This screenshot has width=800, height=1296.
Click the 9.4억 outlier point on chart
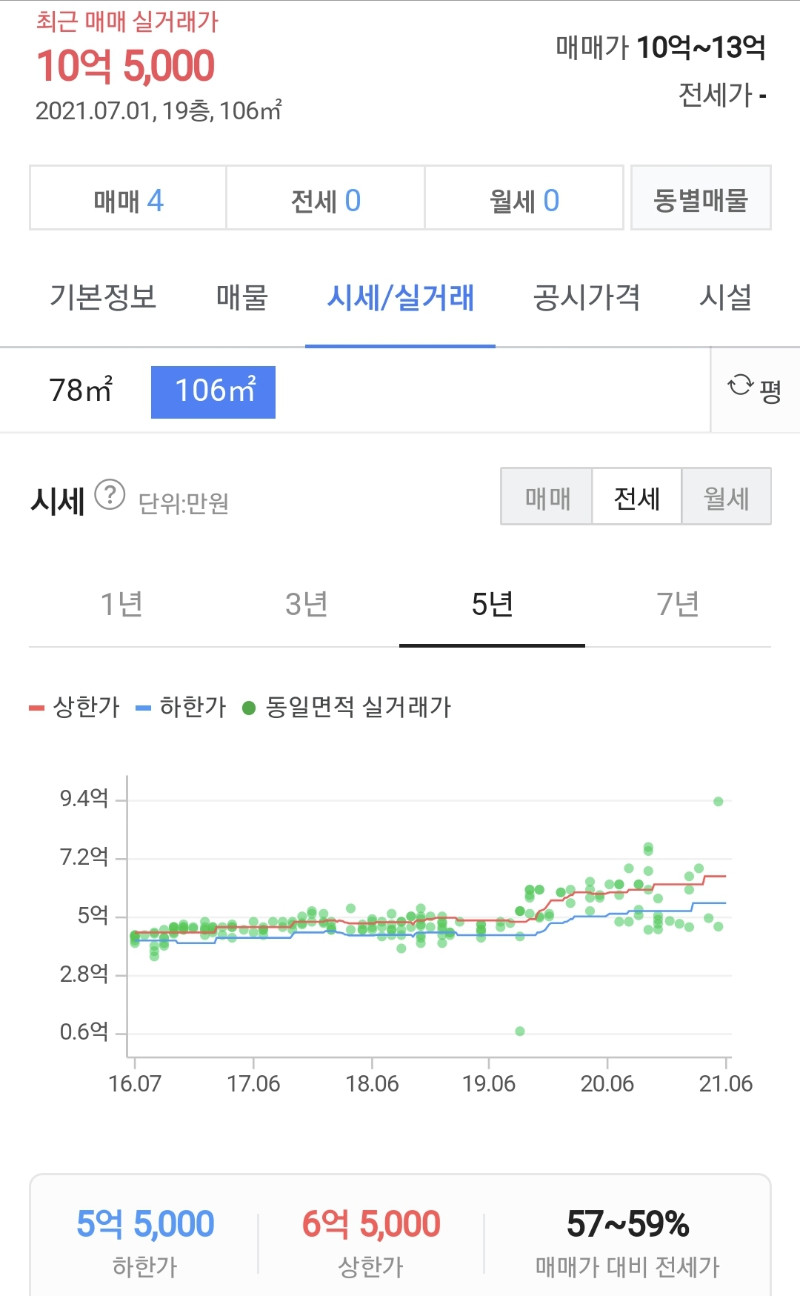(x=718, y=801)
